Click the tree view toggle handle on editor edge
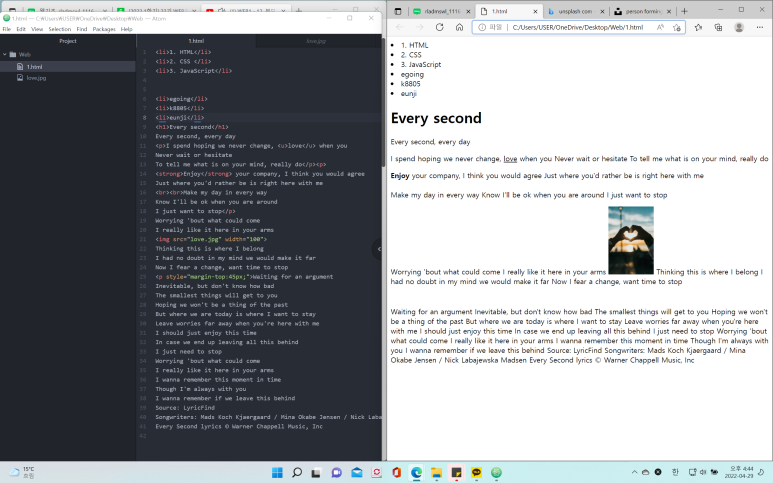 pyautogui.click(x=378, y=249)
